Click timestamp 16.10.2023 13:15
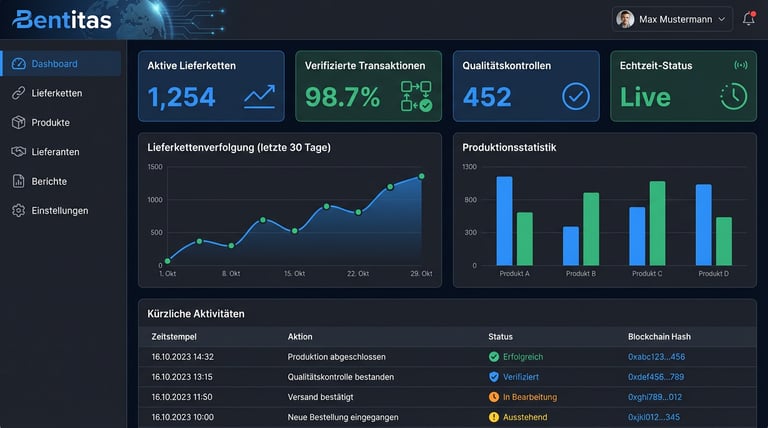Viewport: 768px width, 428px height. pyautogui.click(x=182, y=377)
